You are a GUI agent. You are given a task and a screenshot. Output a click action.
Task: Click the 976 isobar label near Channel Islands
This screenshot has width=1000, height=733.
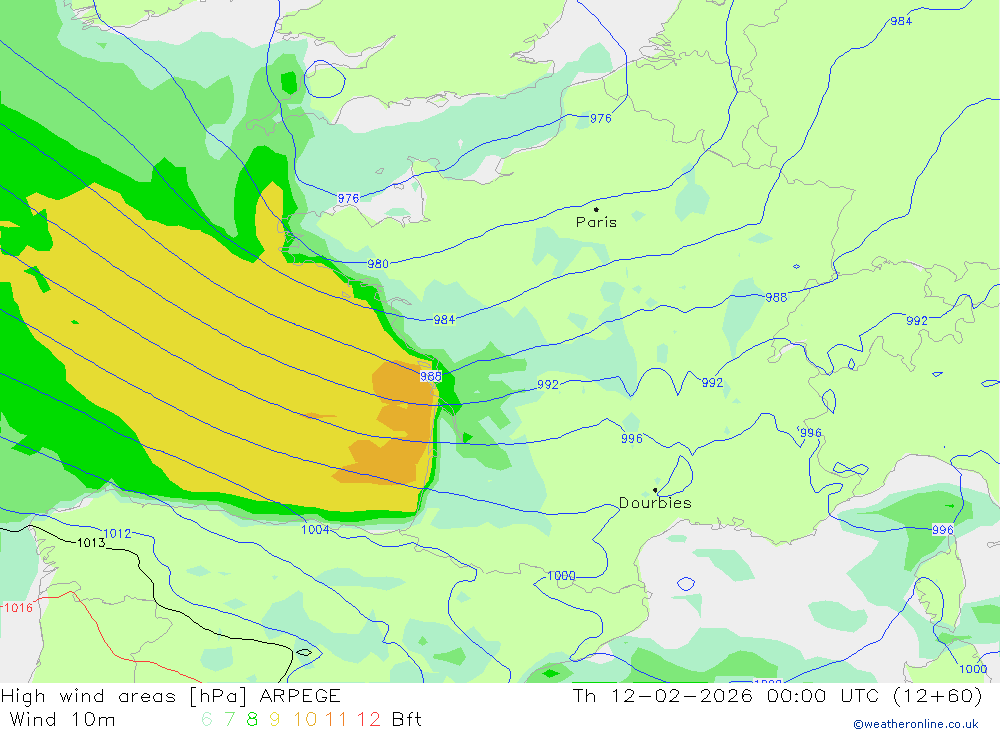coord(348,199)
